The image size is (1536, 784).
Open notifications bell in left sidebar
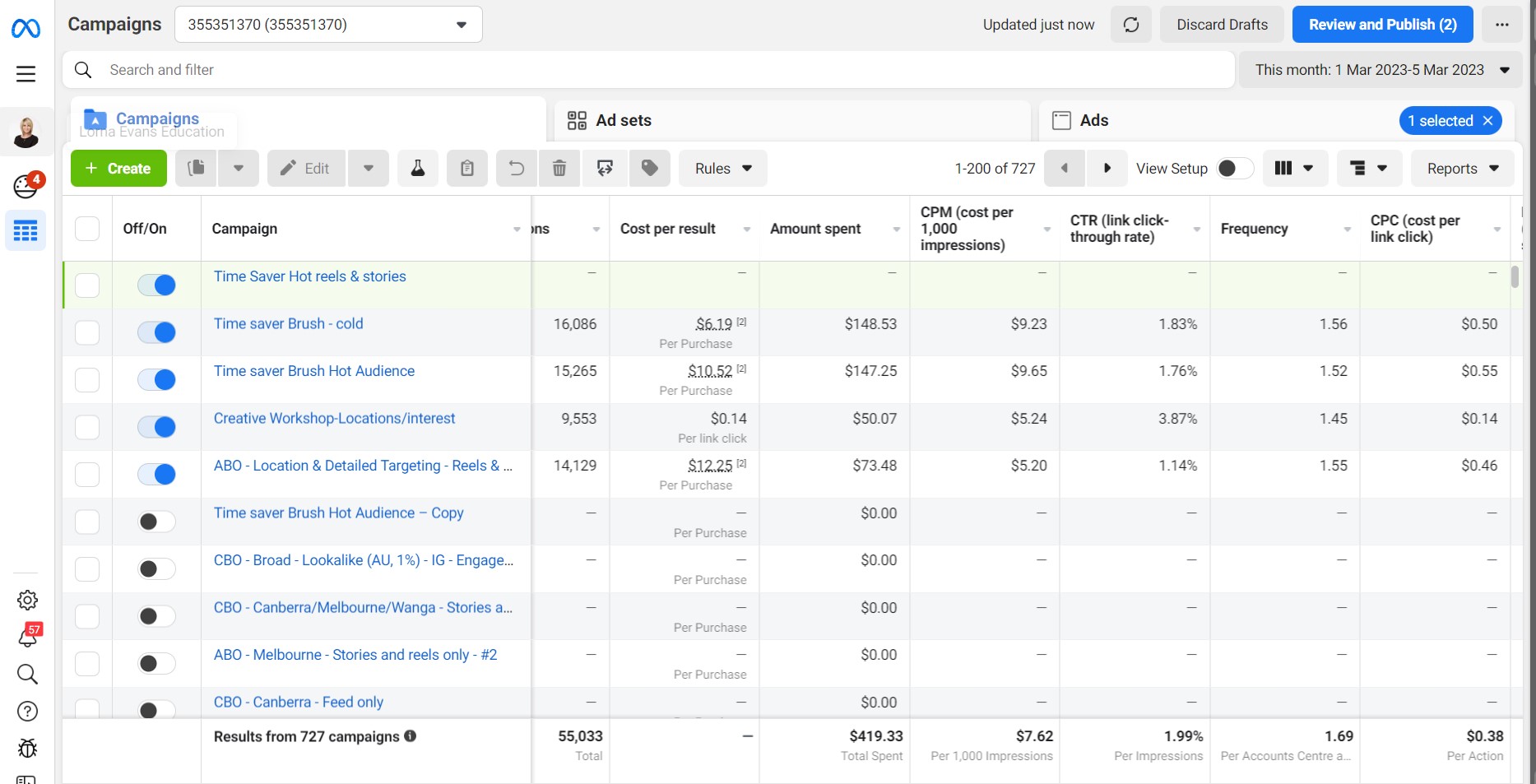click(x=27, y=638)
